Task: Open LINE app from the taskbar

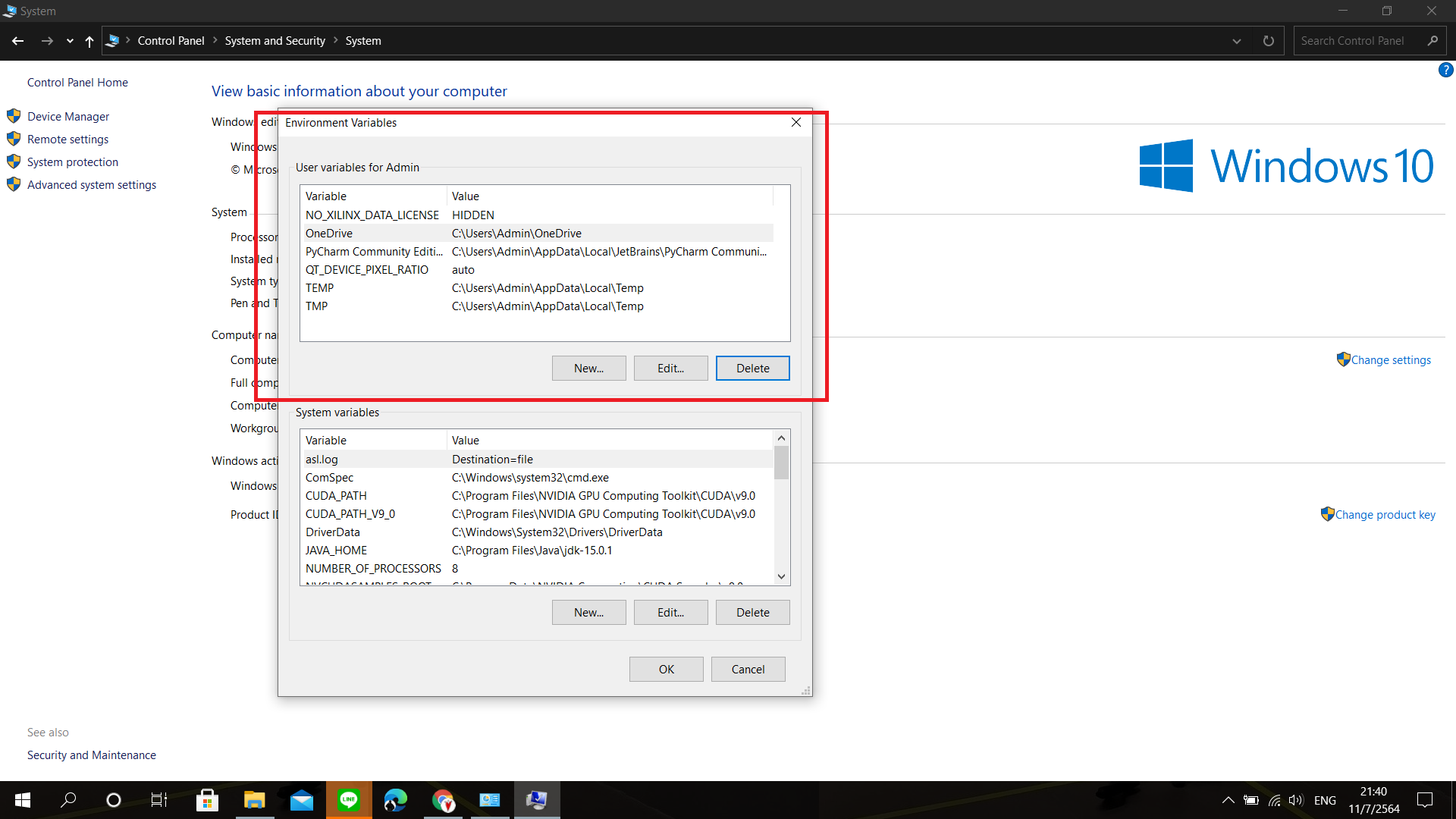Action: coord(349,800)
